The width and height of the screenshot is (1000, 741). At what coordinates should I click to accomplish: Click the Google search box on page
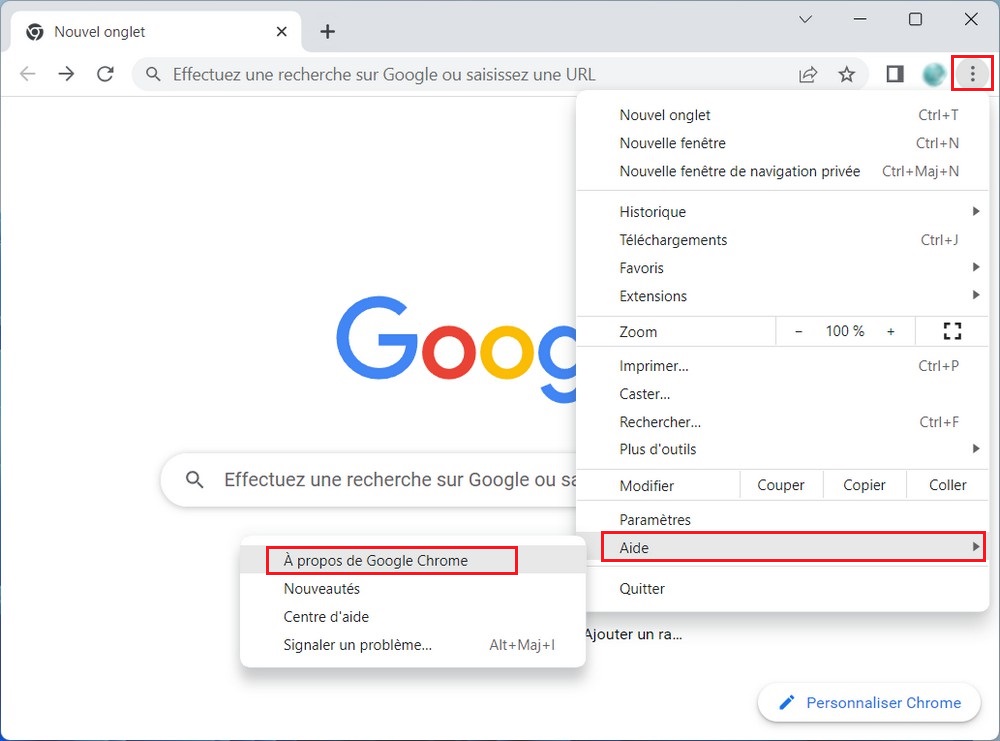[x=369, y=480]
